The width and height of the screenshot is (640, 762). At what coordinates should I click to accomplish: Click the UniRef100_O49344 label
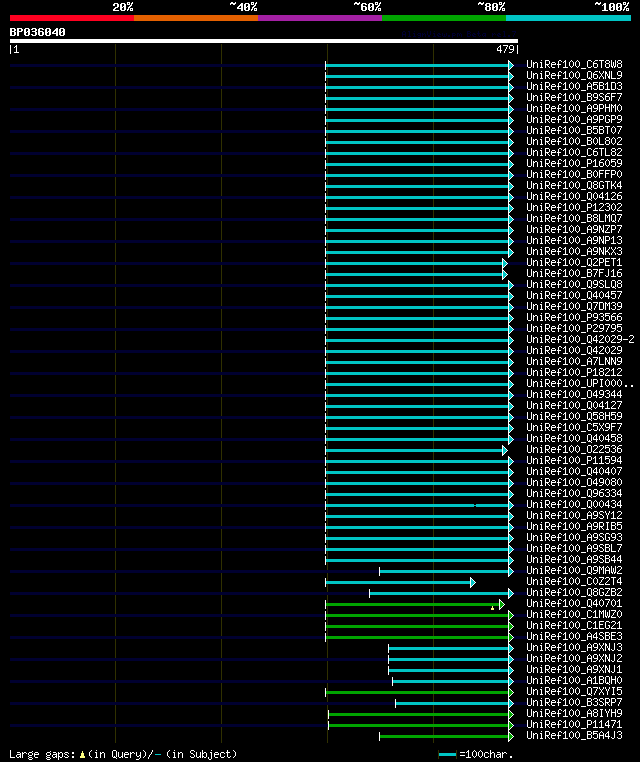(x=574, y=395)
